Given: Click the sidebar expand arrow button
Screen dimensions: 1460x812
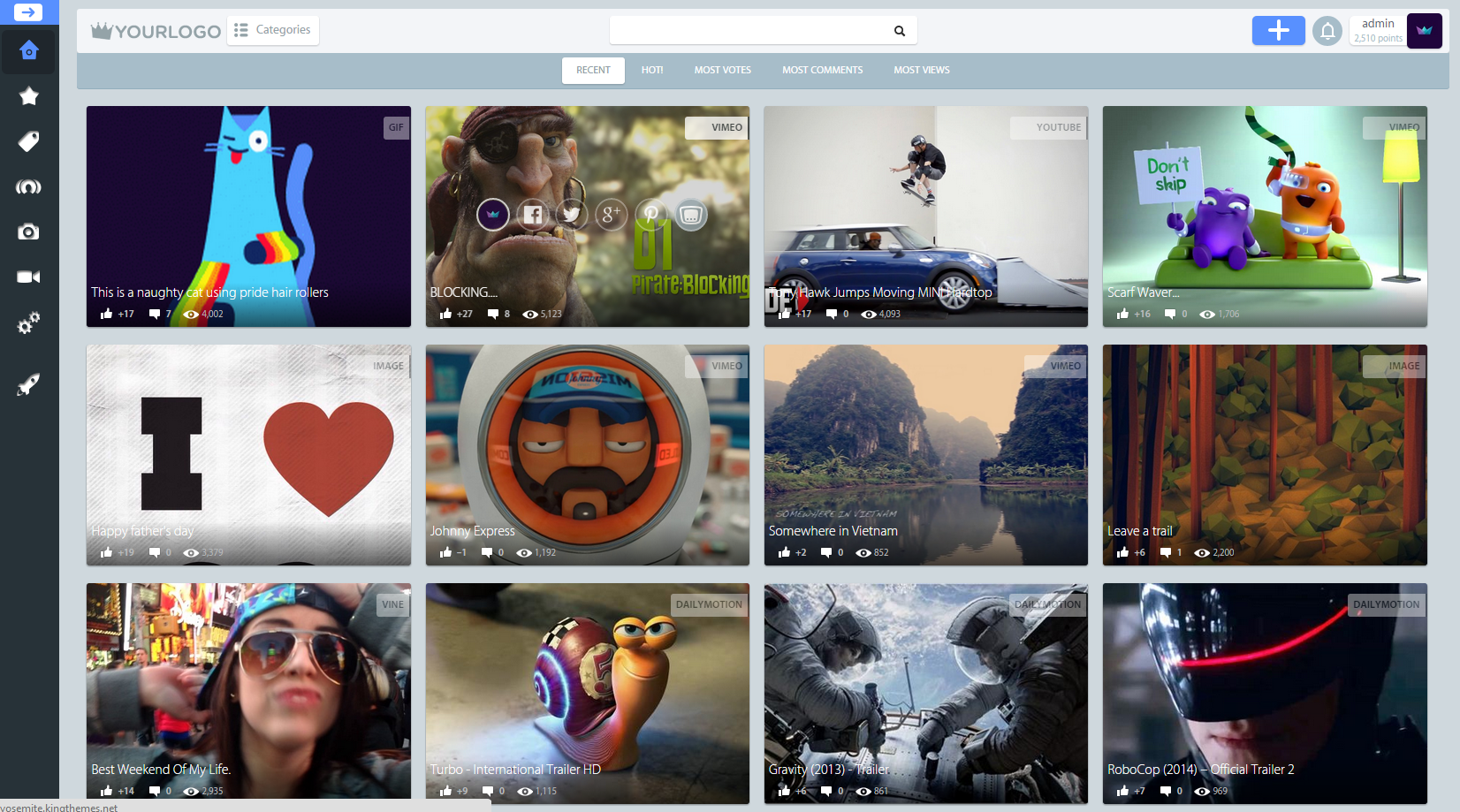Looking at the screenshot, I should point(28,12).
